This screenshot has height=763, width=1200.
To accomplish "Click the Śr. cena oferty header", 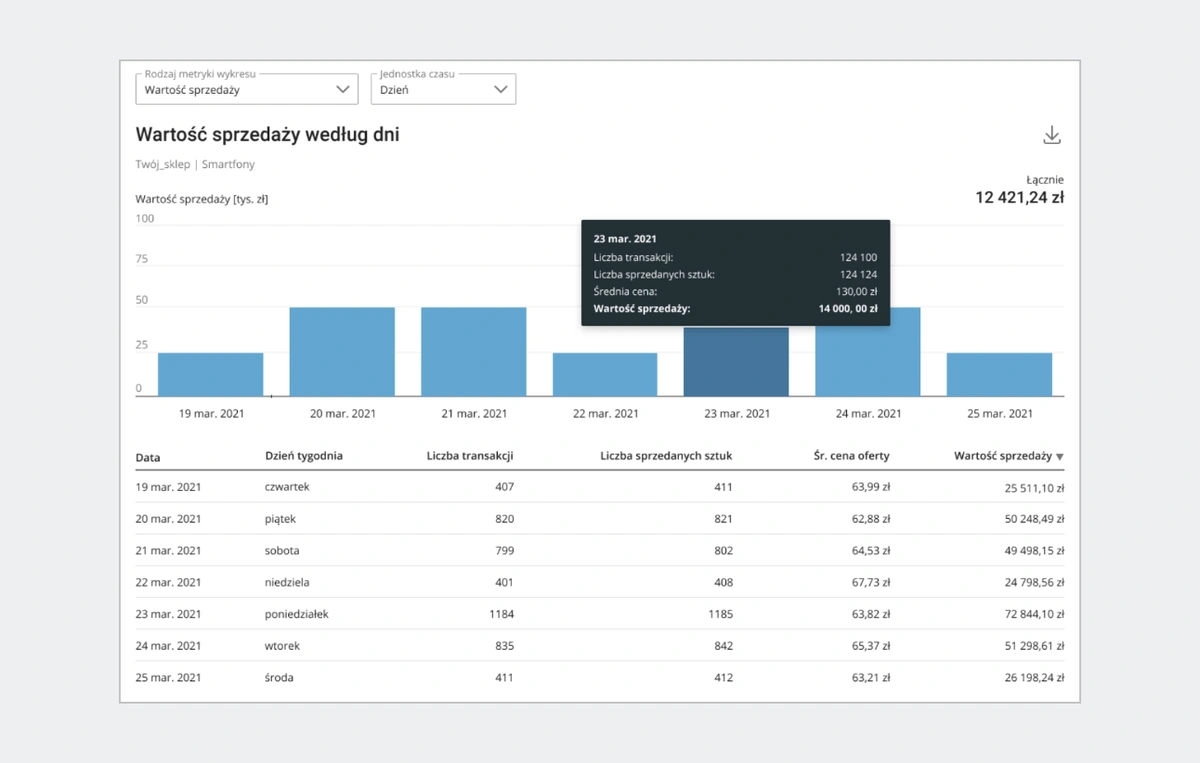I will click(x=851, y=456).
